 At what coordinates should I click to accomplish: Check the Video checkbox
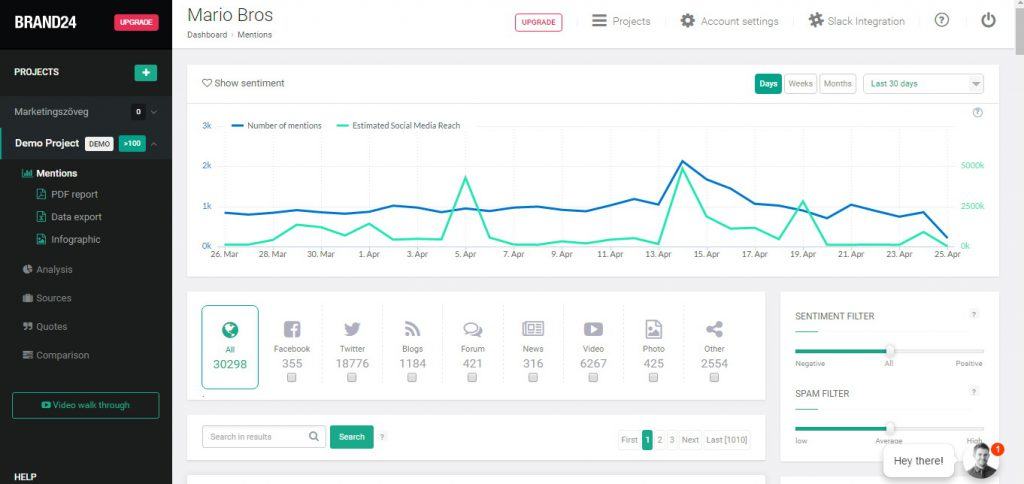593,378
